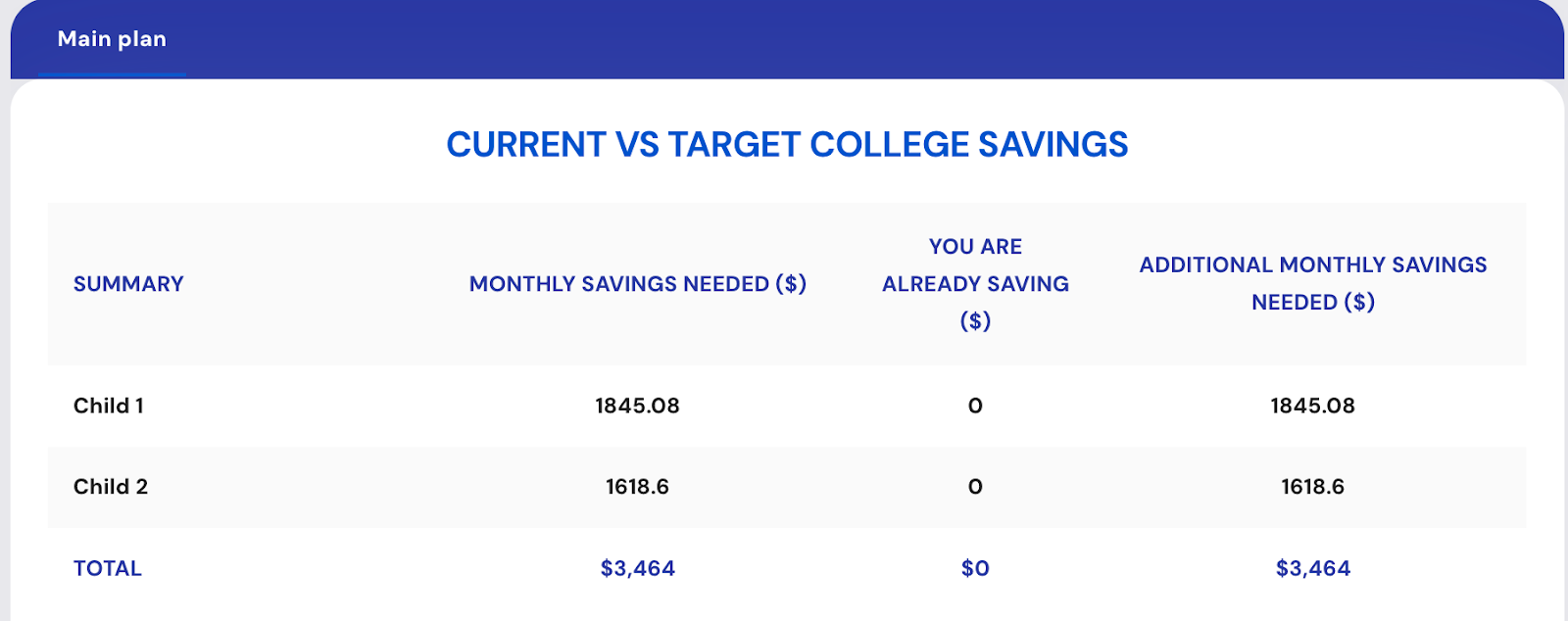
Task: Click Child 1's monthly savings needed value
Action: 637,406
